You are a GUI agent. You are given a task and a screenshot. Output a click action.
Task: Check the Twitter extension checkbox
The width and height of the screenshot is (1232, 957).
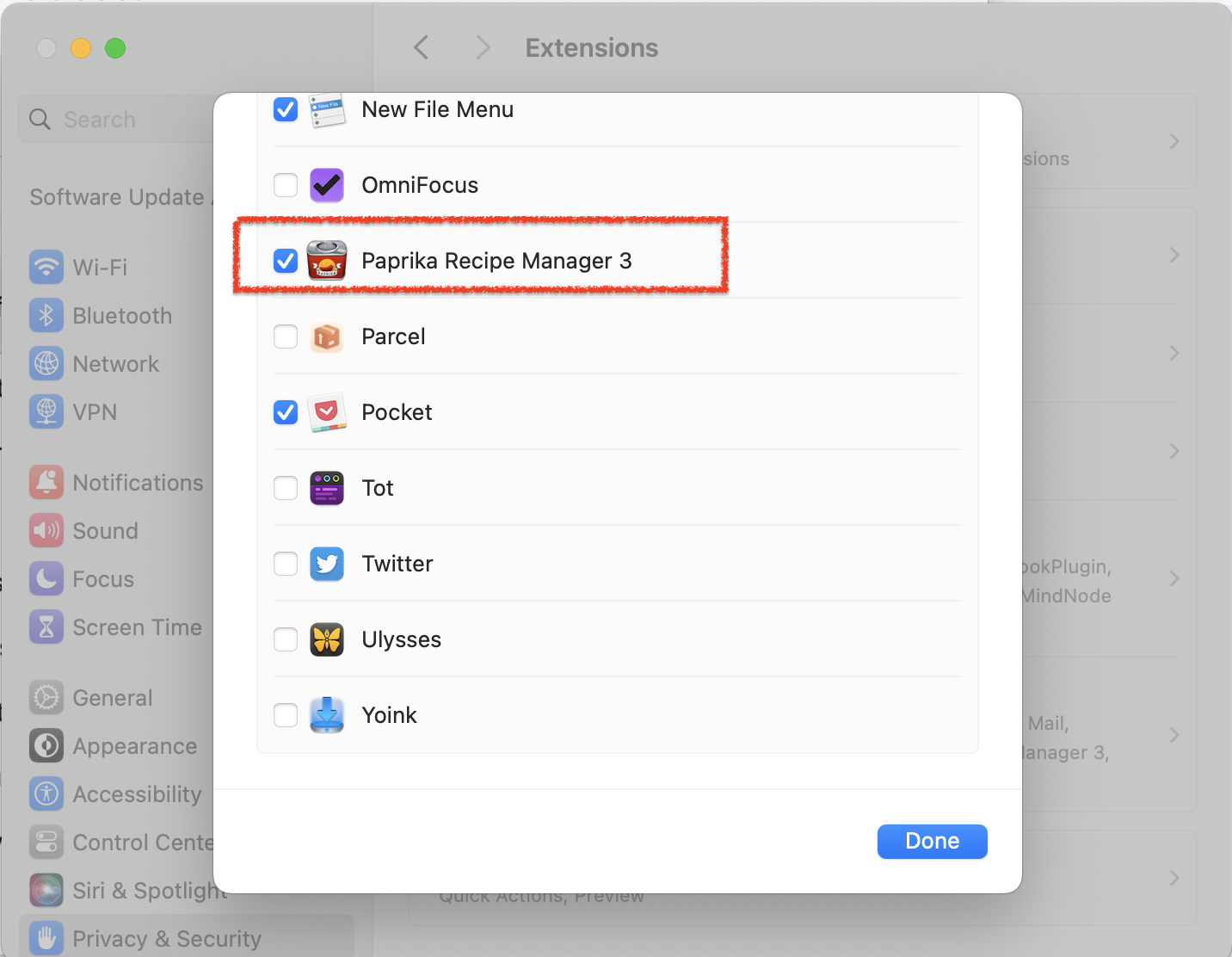pos(286,564)
